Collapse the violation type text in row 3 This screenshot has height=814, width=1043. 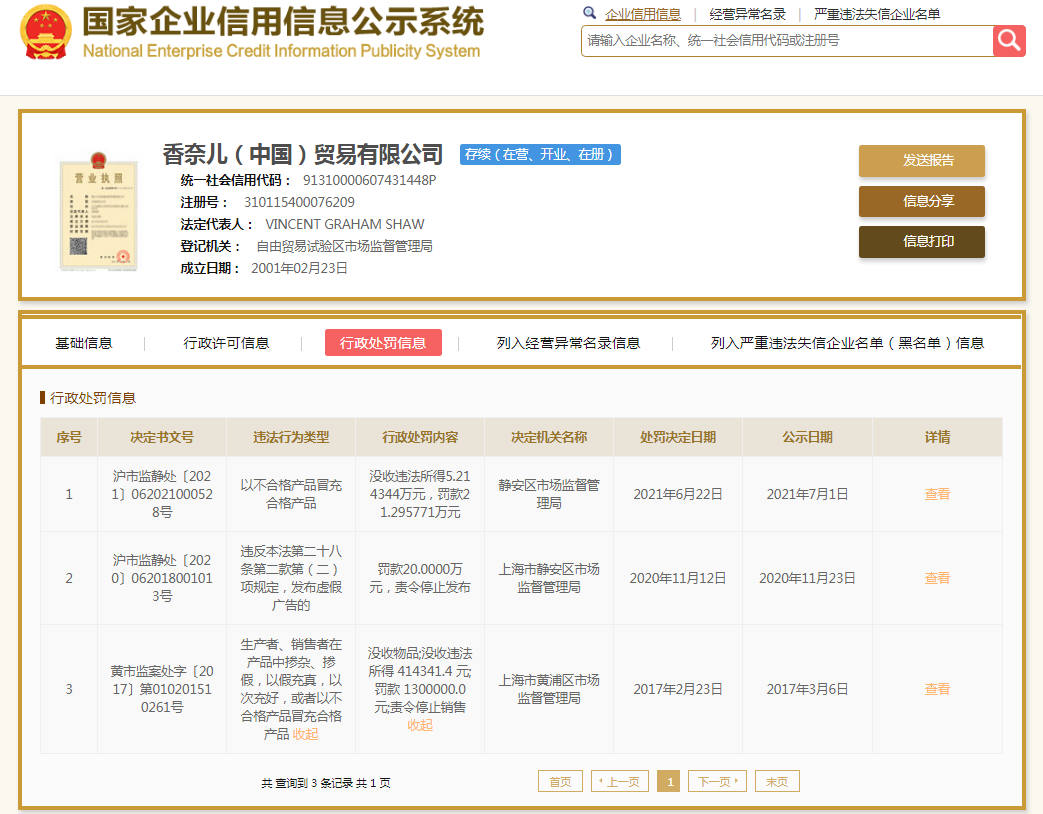click(305, 734)
